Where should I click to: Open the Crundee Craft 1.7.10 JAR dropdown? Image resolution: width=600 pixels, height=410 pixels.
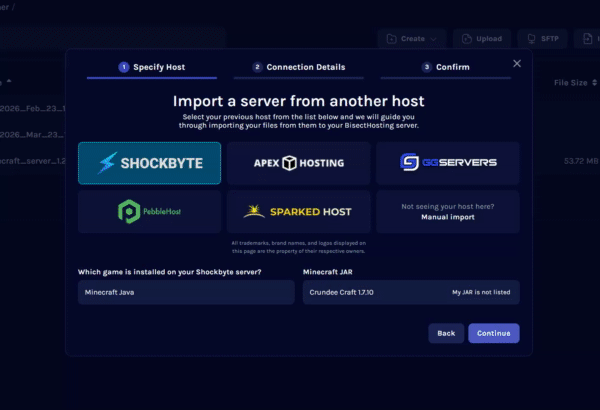coord(411,292)
